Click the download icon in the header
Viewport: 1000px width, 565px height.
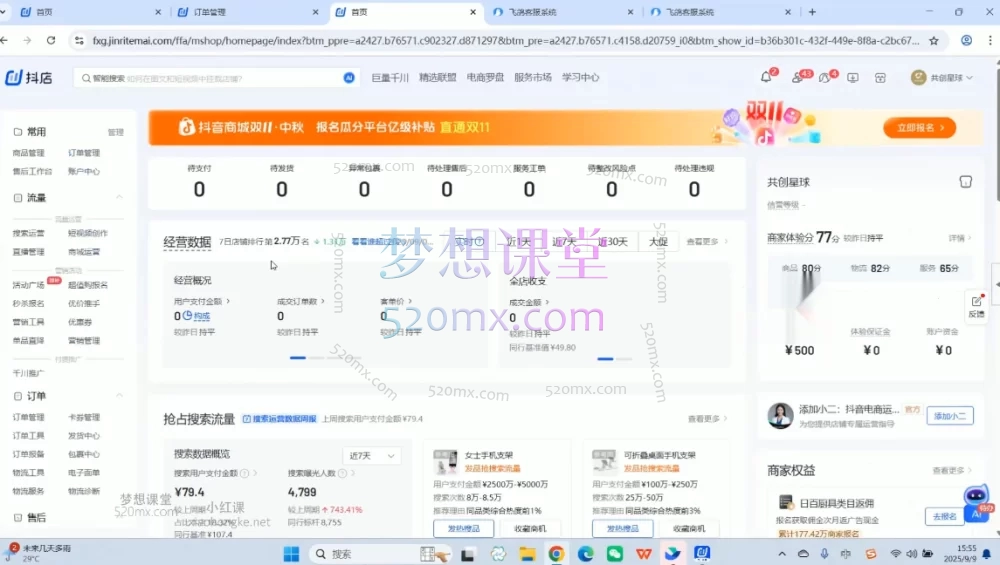(x=853, y=78)
